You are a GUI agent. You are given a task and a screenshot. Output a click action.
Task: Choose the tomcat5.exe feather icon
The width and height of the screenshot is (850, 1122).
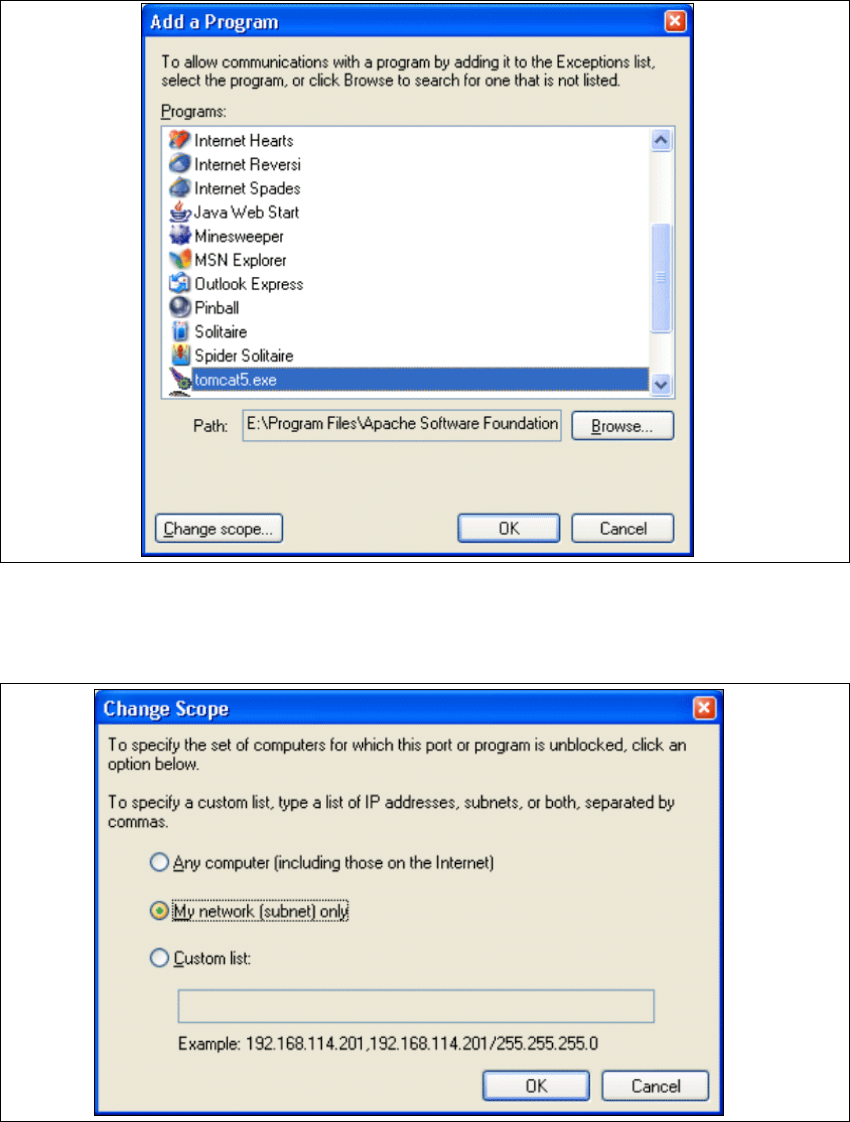pyautogui.click(x=180, y=380)
